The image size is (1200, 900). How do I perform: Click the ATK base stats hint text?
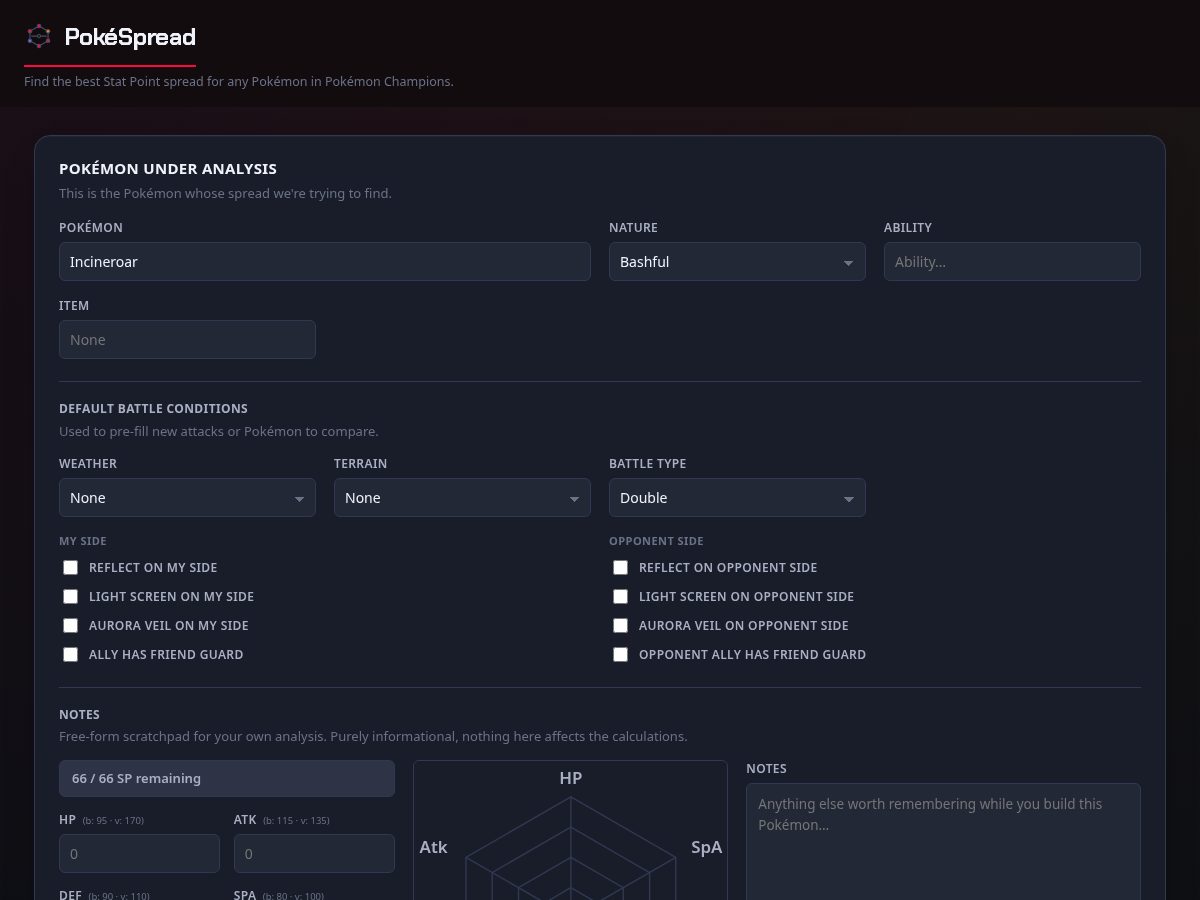click(297, 821)
